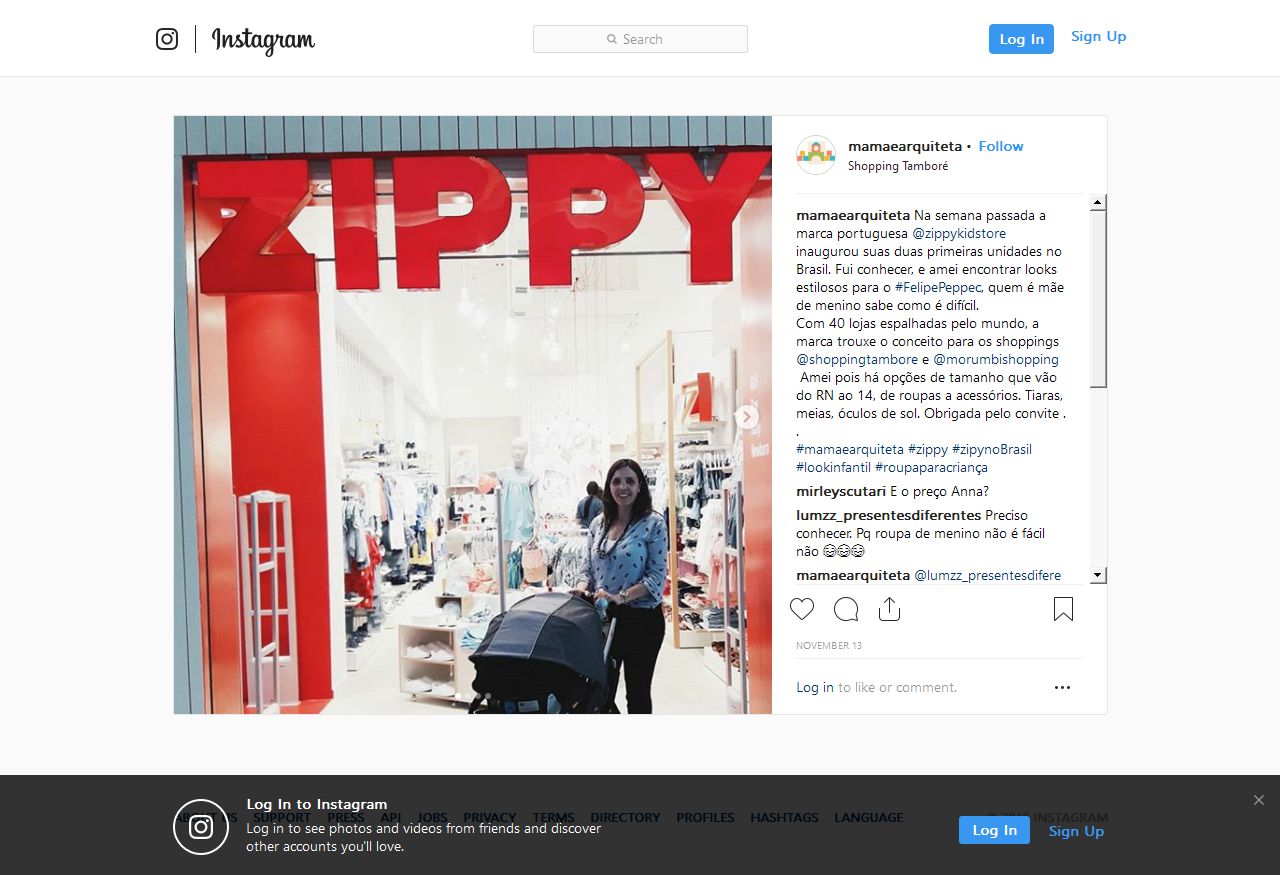Click Log In button in bottom banner
Image resolution: width=1280 pixels, height=875 pixels.
[x=994, y=830]
